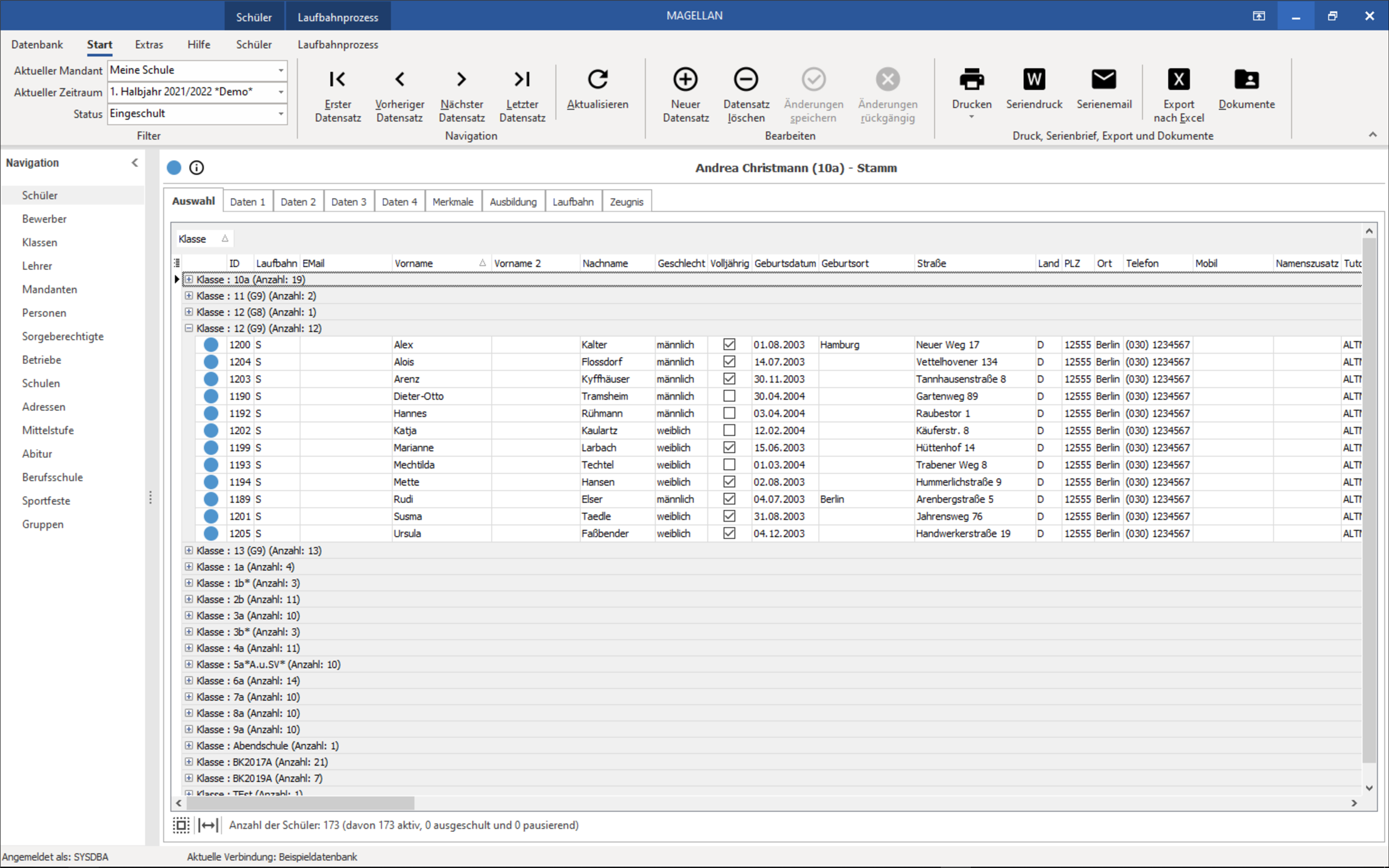Delete record with Datensatz löschen
1389x868 pixels.
click(746, 95)
